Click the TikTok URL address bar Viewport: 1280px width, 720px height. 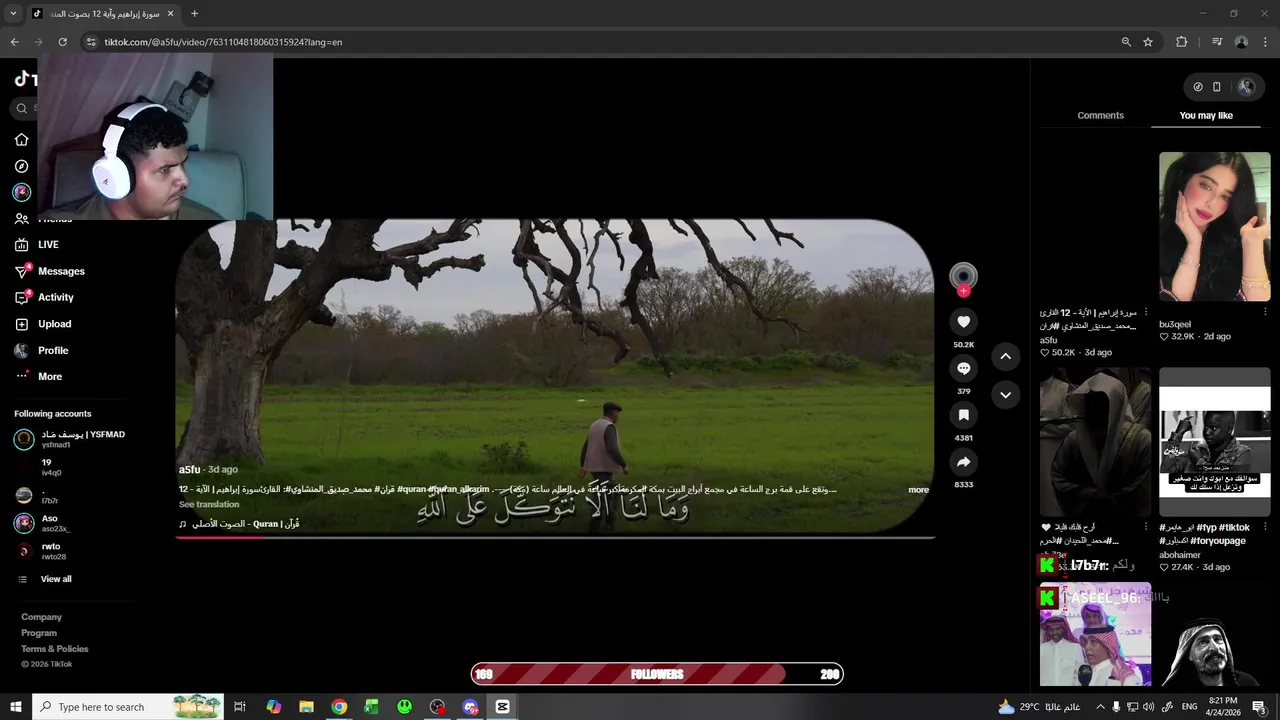600,42
